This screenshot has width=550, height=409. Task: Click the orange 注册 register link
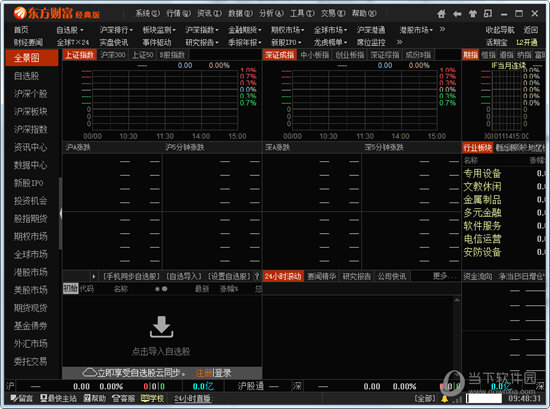203,373
